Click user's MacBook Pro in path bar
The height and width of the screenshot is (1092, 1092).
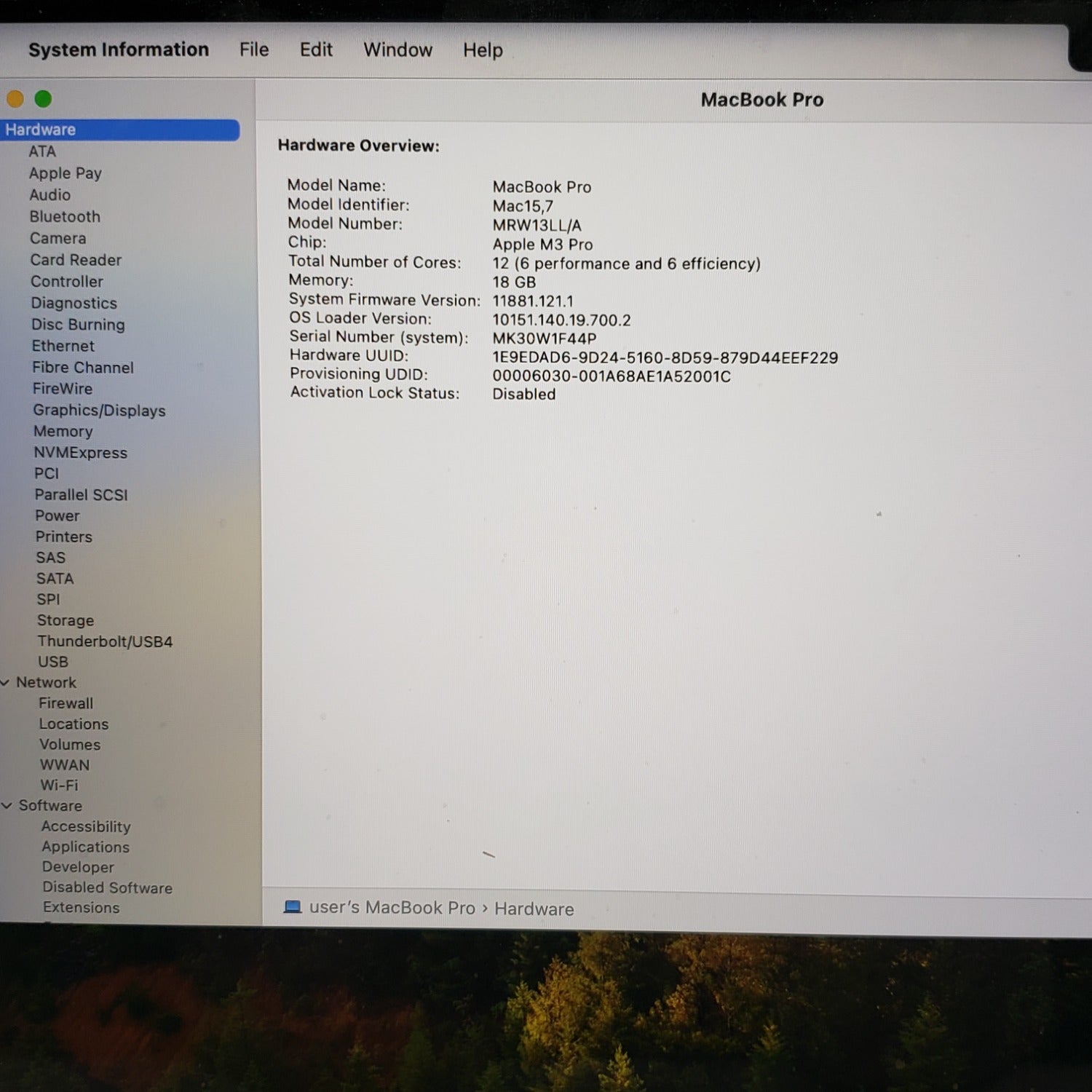[x=392, y=908]
